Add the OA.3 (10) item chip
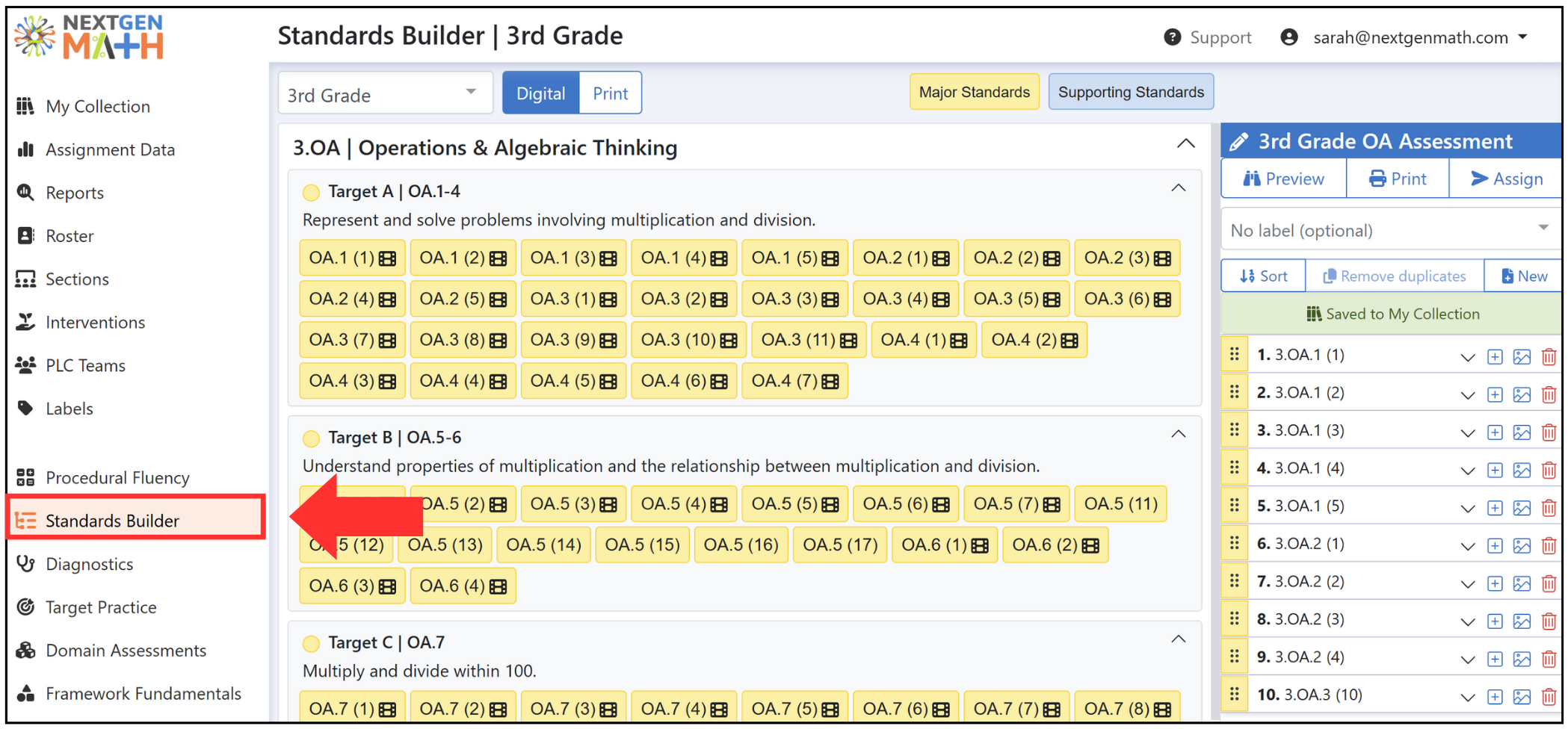This screenshot has height=729, width=1568. [x=688, y=340]
